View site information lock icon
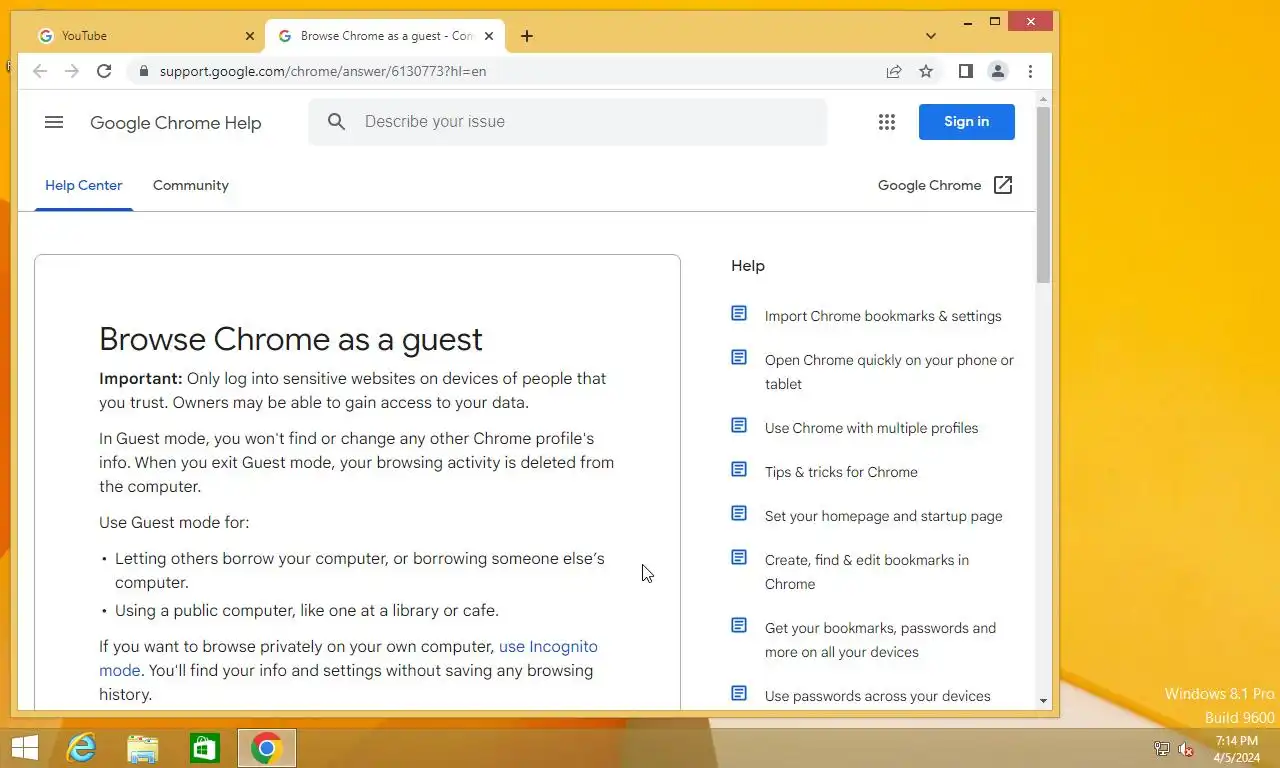Image resolution: width=1280 pixels, height=768 pixels. (x=144, y=71)
